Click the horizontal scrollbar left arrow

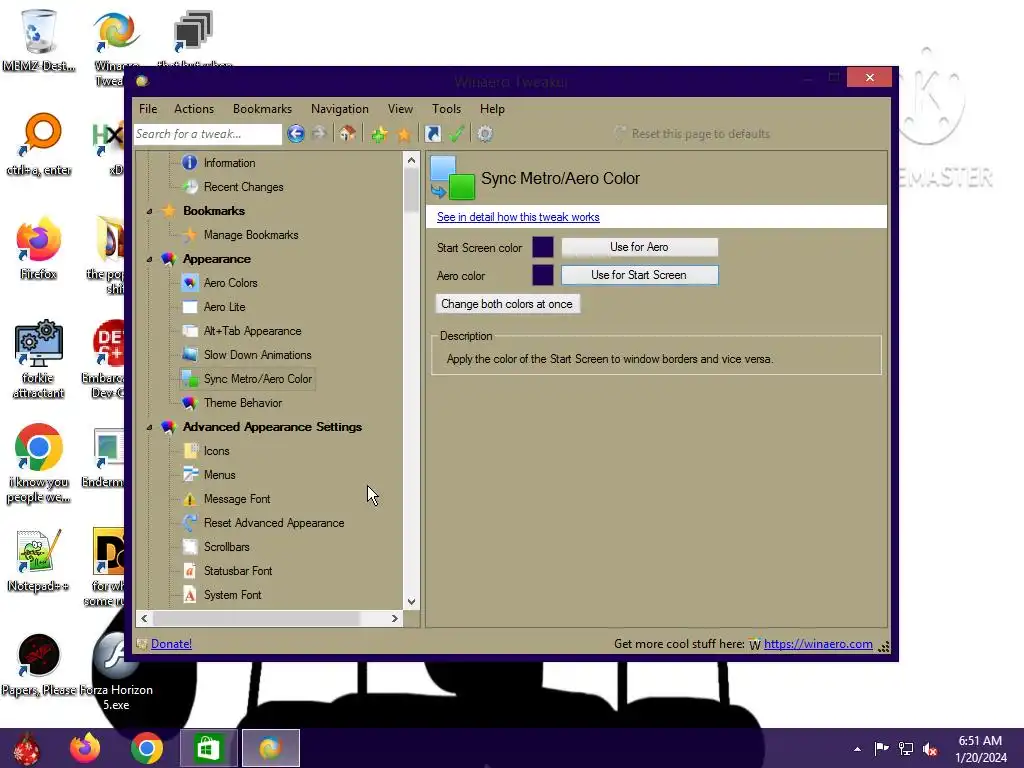coord(144,618)
